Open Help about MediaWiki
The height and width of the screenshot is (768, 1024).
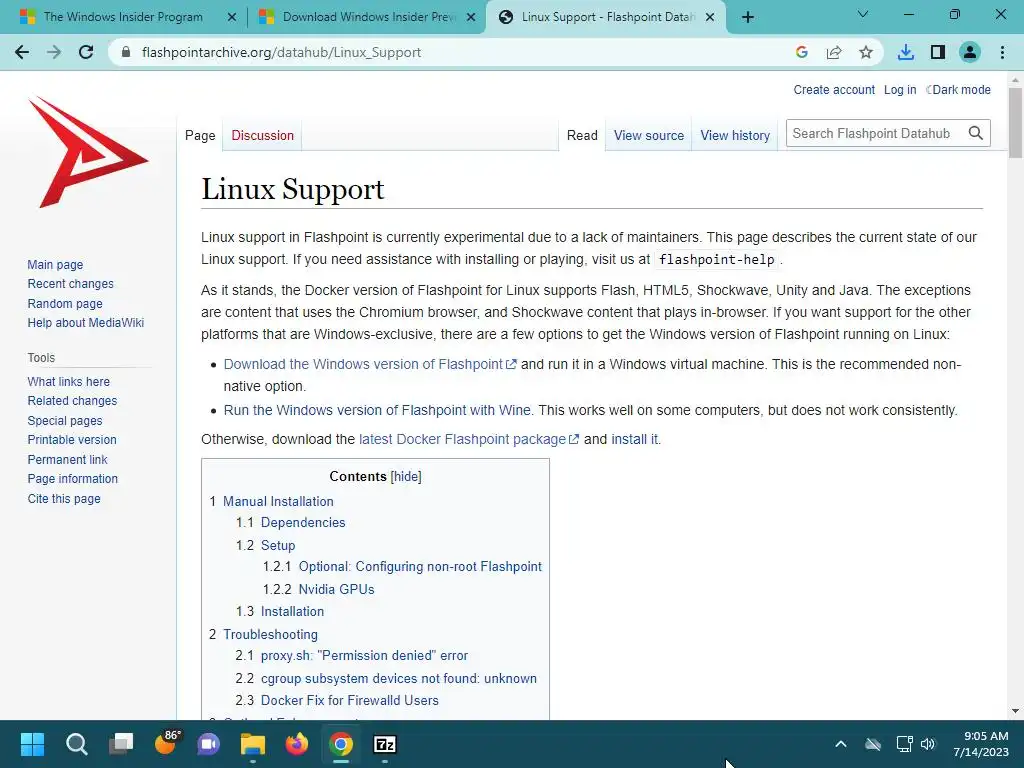click(86, 323)
